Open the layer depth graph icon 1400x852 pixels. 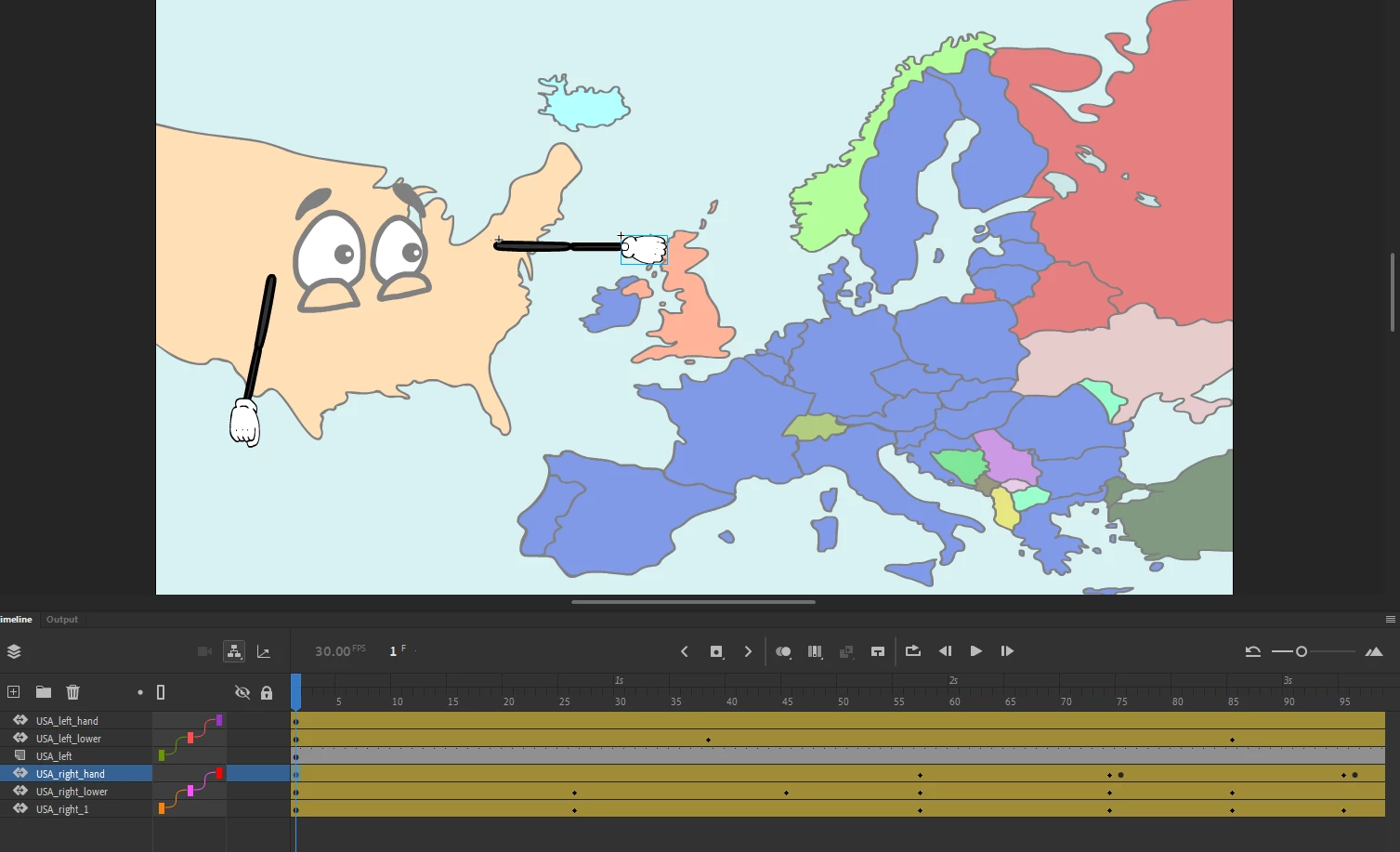264,652
